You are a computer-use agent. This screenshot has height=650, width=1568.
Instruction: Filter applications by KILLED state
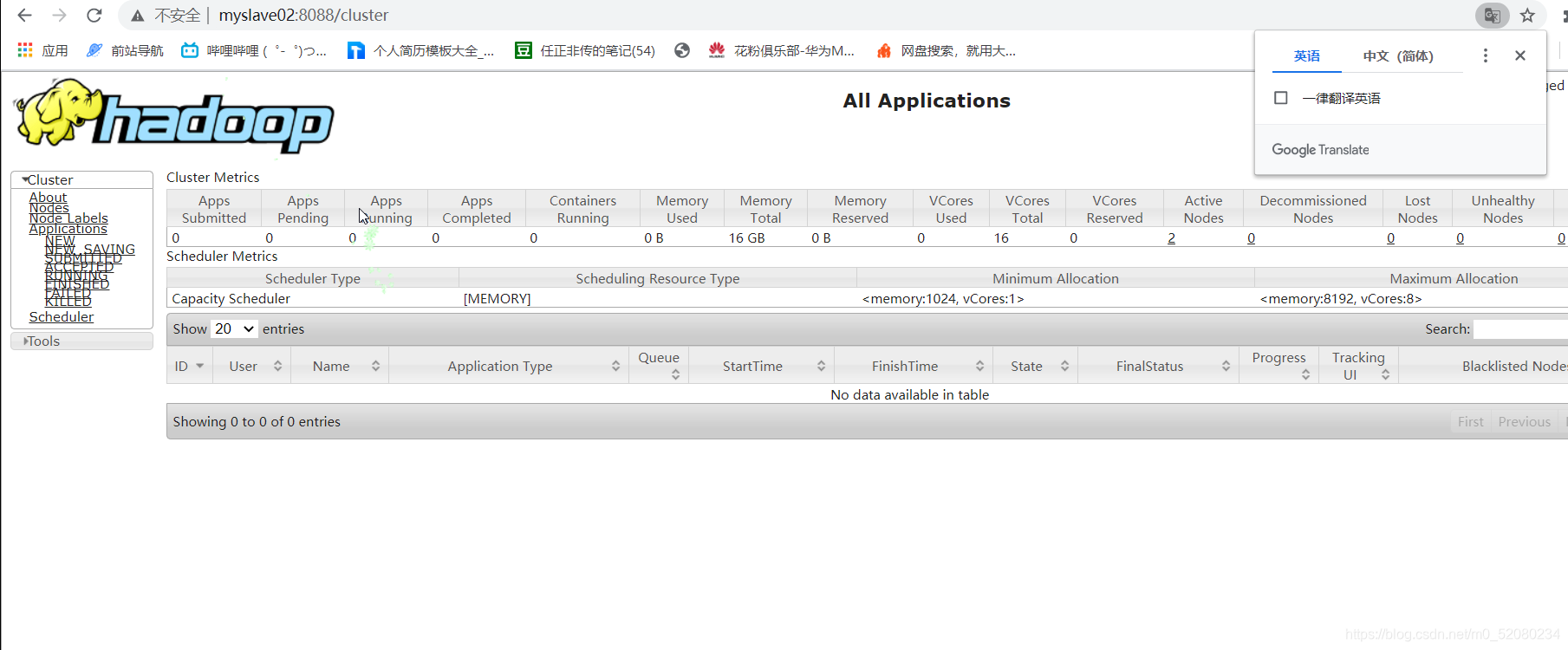tap(68, 302)
